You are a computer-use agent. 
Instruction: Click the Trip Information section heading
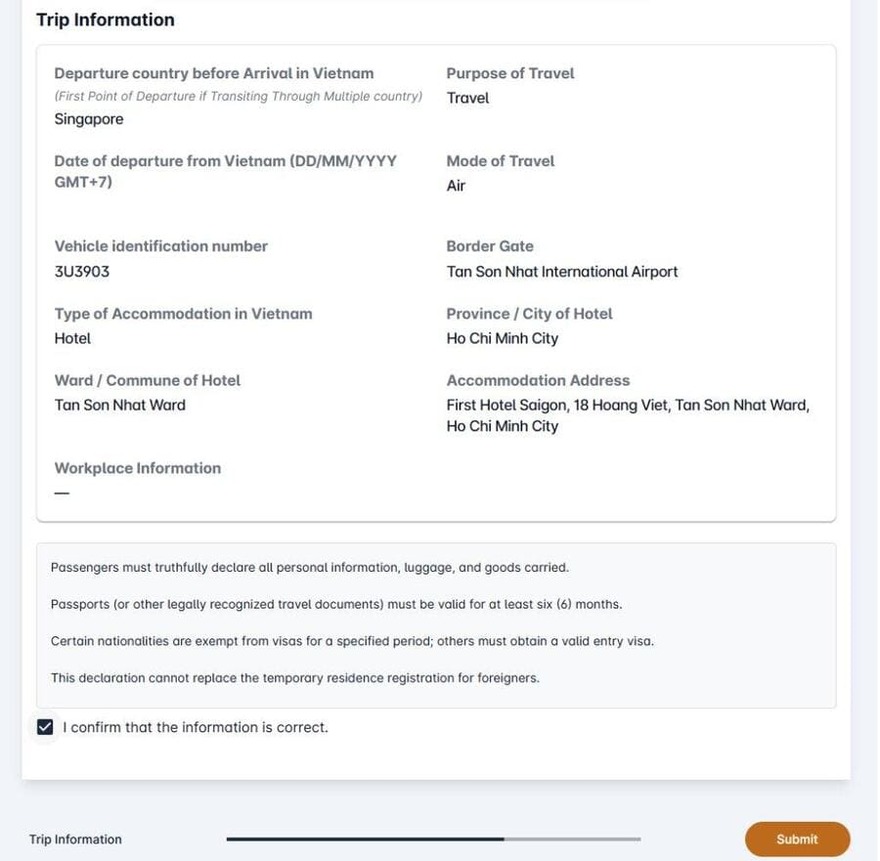pos(105,20)
